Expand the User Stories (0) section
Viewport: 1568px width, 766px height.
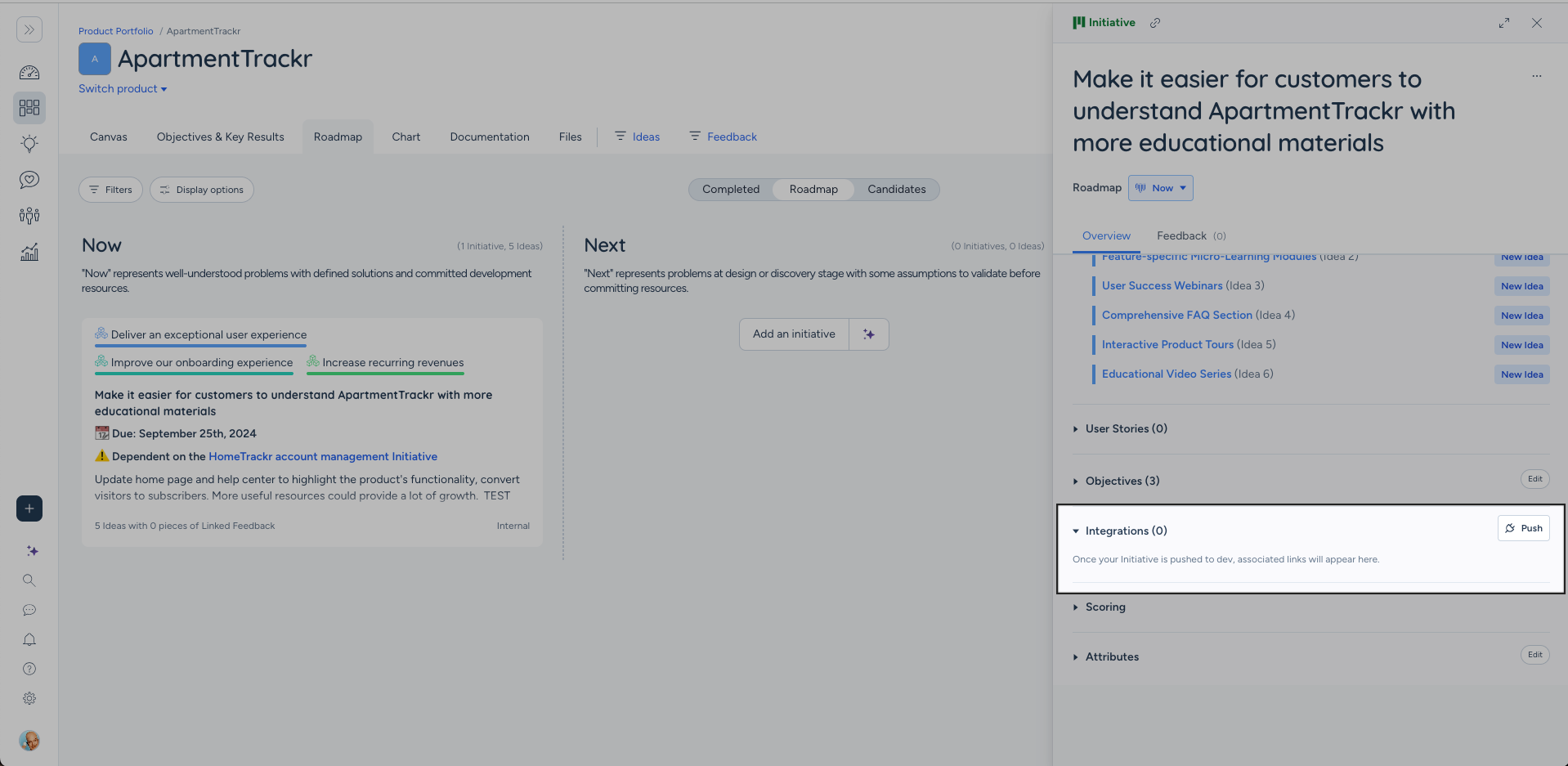pyautogui.click(x=1120, y=428)
